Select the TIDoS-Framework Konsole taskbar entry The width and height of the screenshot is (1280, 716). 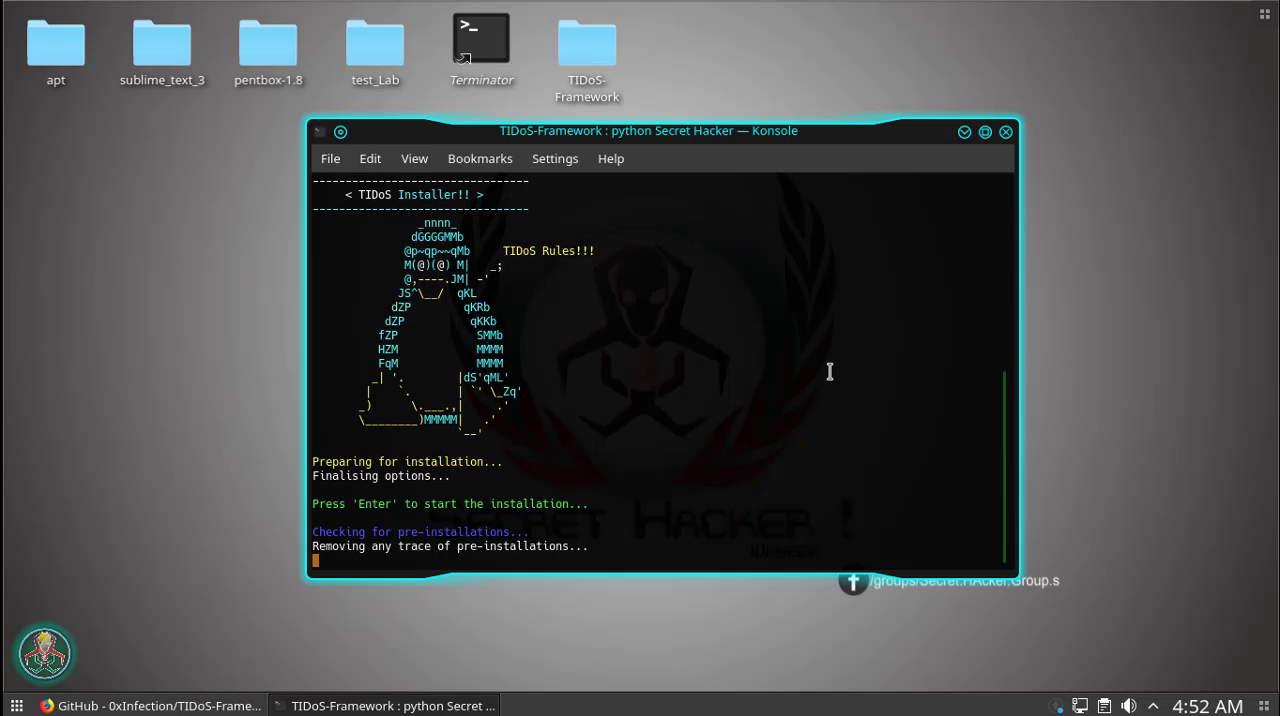click(x=384, y=705)
